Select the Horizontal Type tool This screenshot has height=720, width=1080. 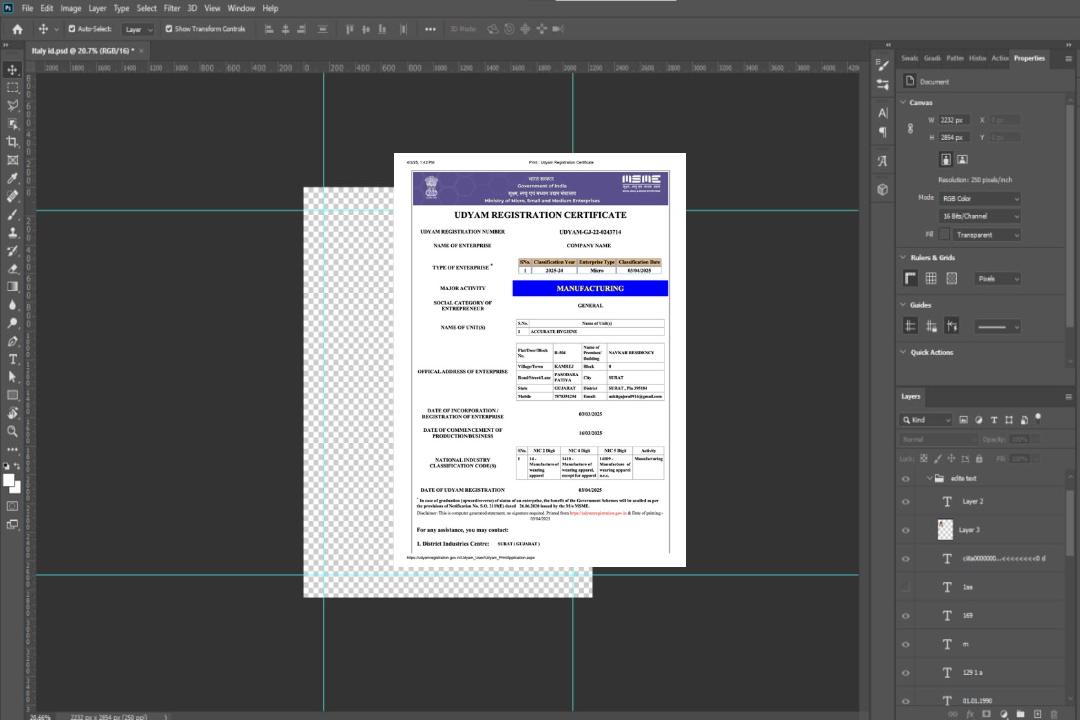pos(12,359)
